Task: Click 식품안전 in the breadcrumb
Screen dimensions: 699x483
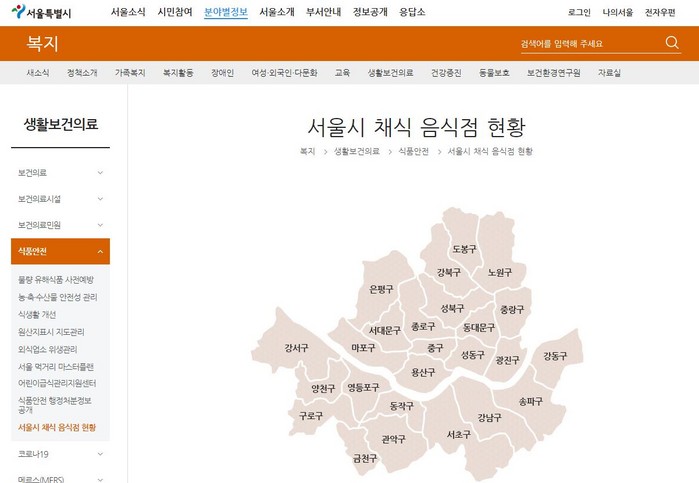Action: [413, 151]
